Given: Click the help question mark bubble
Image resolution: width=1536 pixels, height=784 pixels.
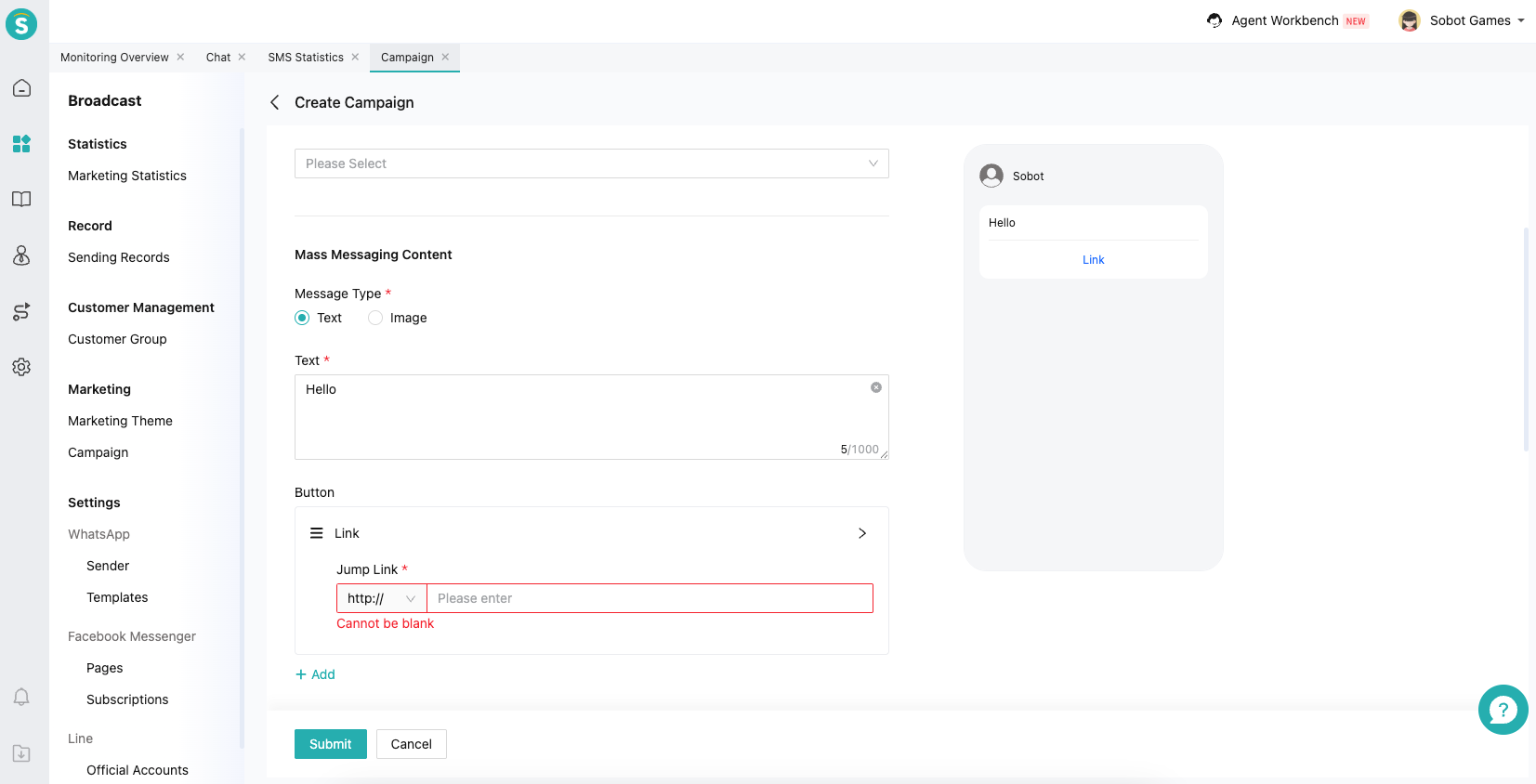Looking at the screenshot, I should 1503,710.
